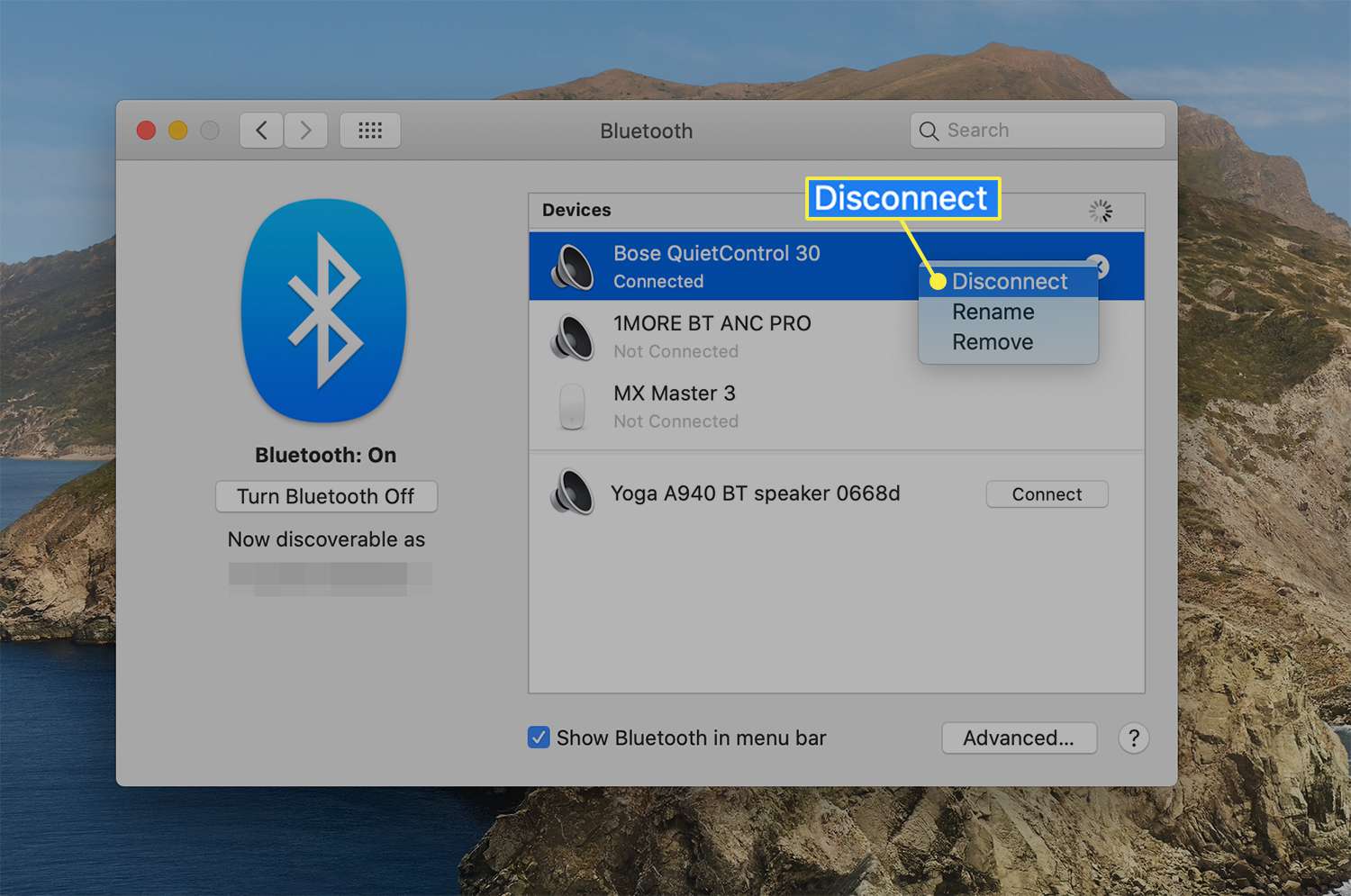Select Yoga A940 BT speaker 0668d text

(x=755, y=493)
